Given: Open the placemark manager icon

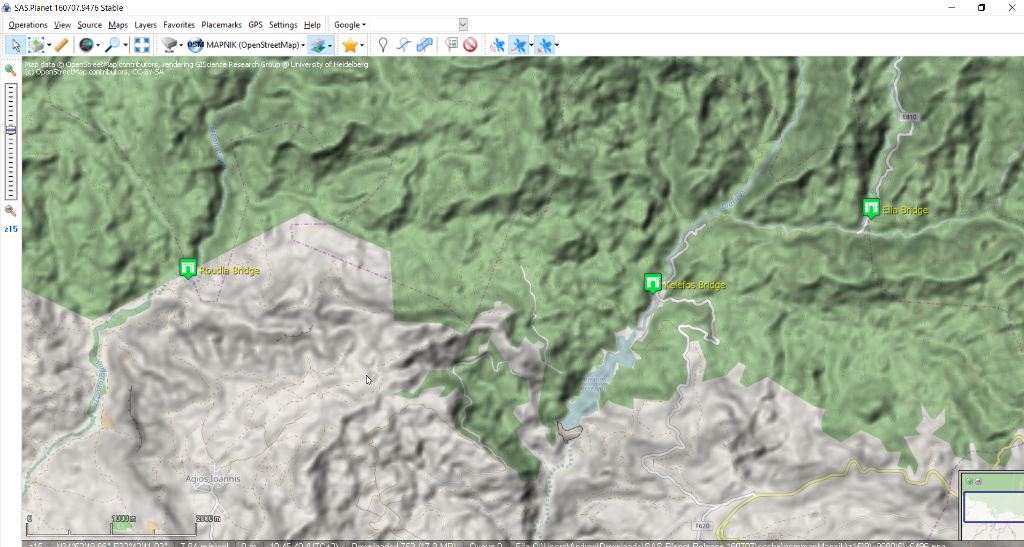Looking at the screenshot, I should click(x=451, y=45).
